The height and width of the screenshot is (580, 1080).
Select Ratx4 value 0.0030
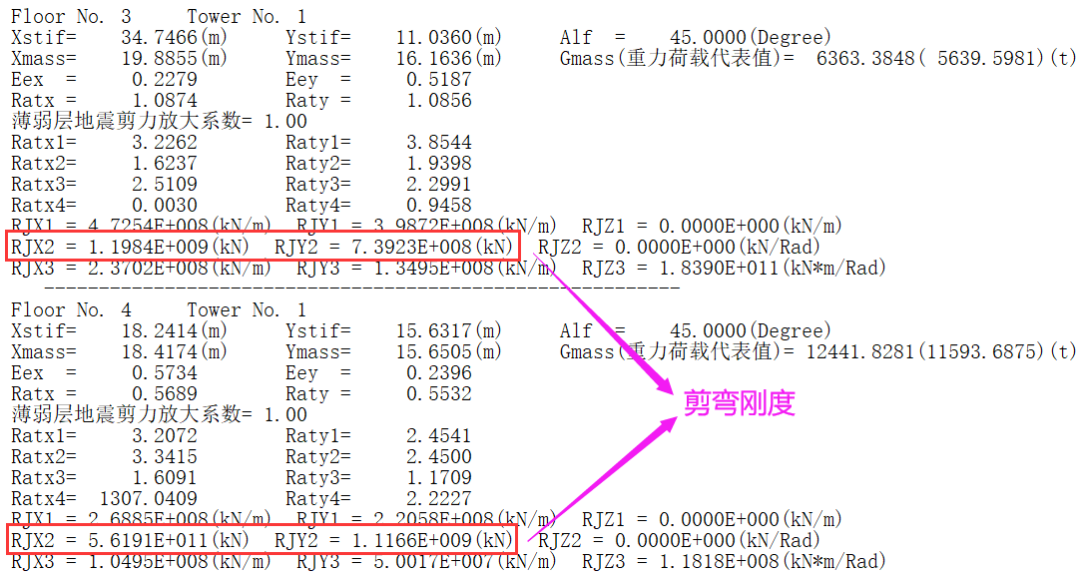pos(165,205)
